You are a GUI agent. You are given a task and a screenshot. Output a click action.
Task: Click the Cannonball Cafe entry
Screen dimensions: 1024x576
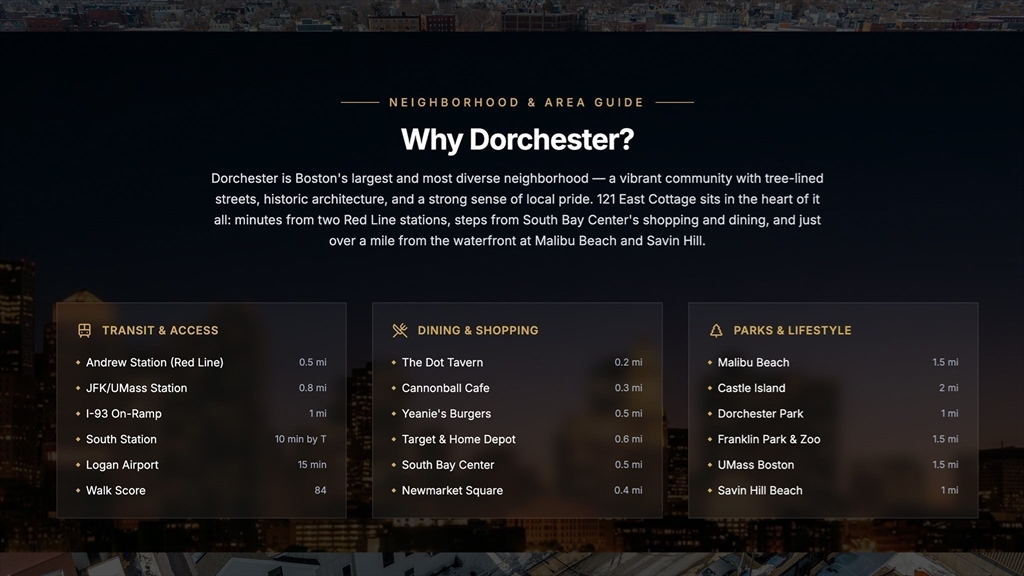445,388
